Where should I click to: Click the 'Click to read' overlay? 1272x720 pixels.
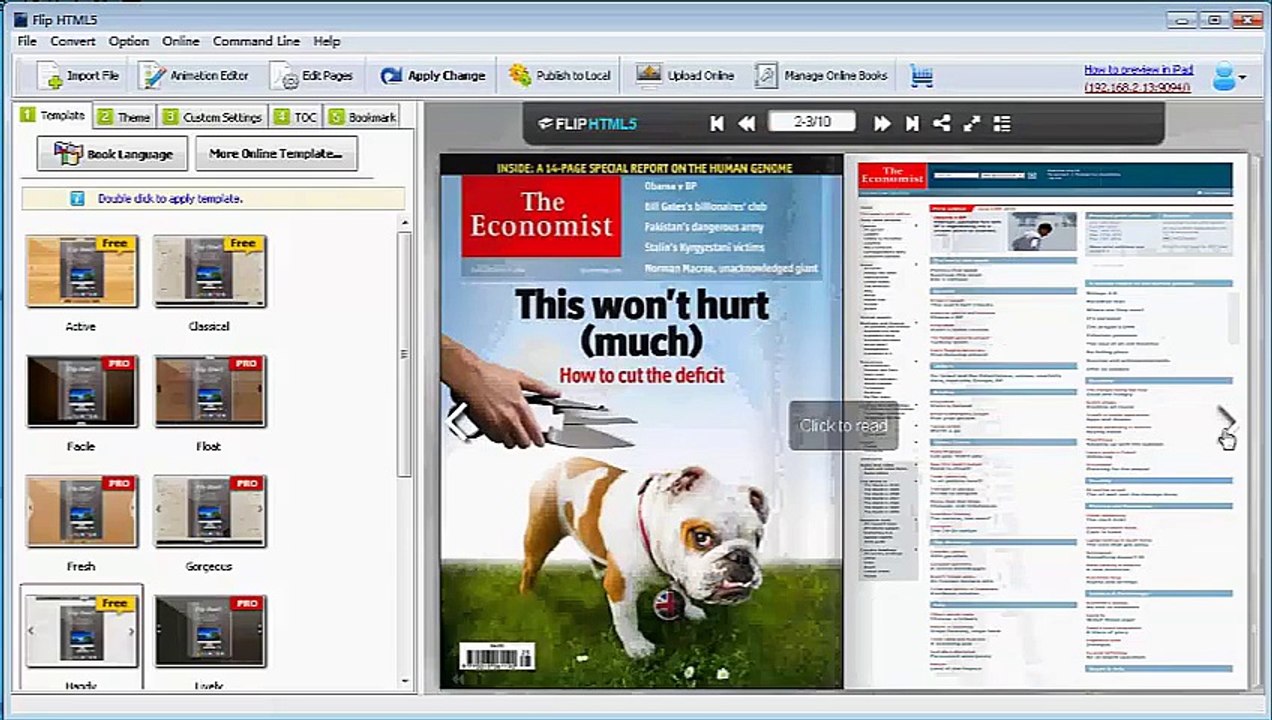pyautogui.click(x=843, y=426)
